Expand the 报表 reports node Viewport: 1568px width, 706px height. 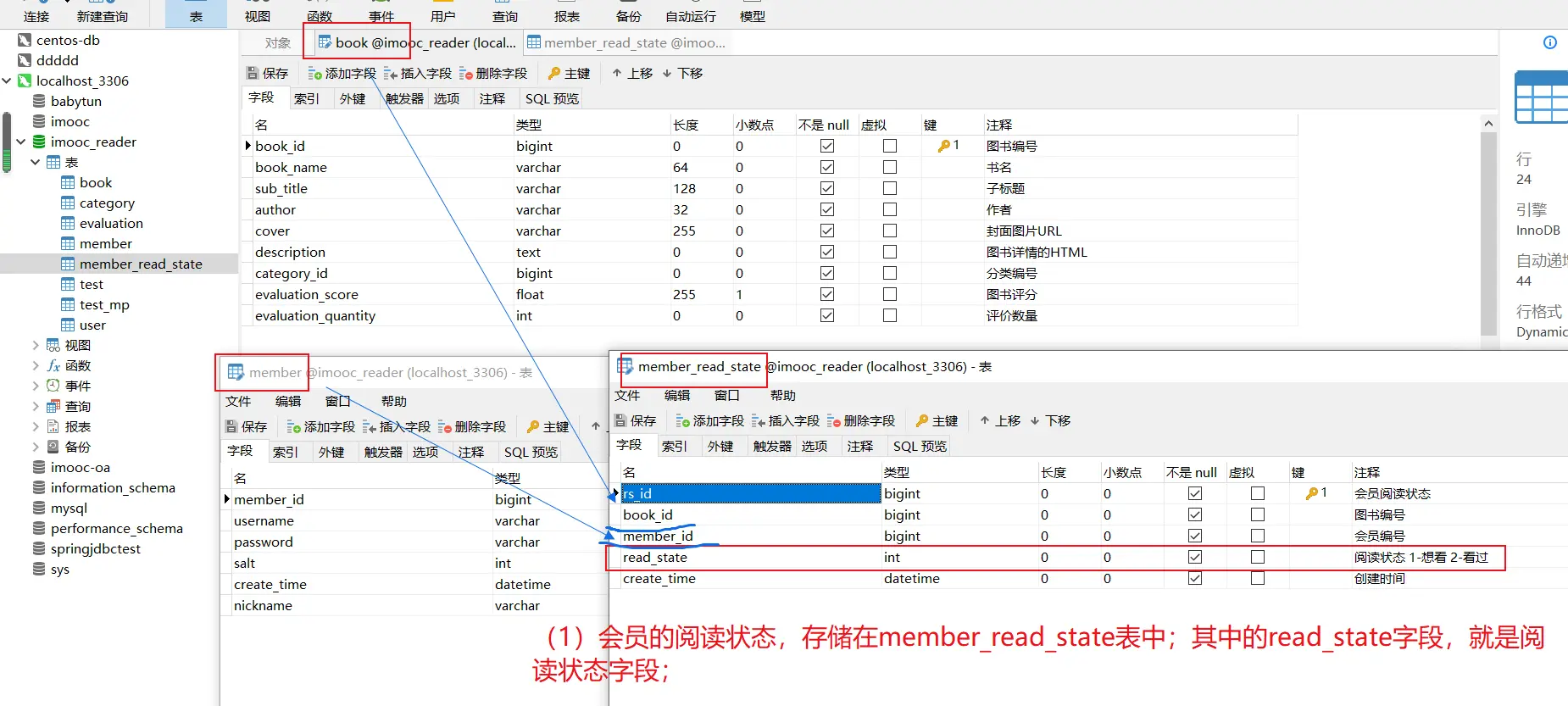pos(36,426)
